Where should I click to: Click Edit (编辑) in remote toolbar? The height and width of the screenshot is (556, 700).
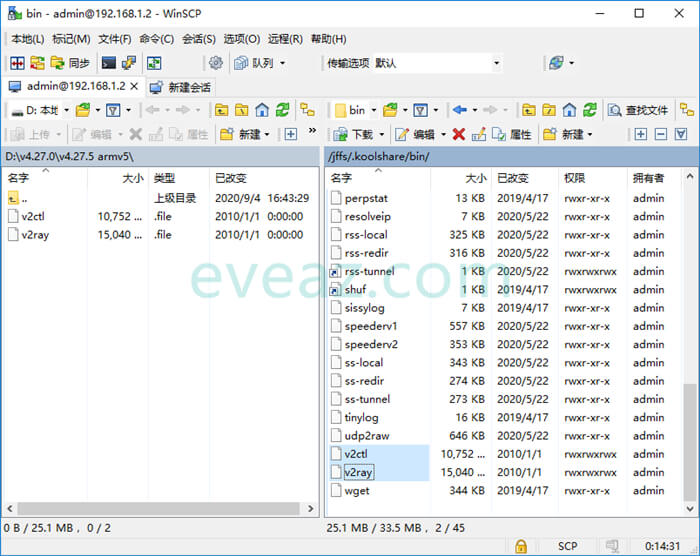pyautogui.click(x=415, y=134)
